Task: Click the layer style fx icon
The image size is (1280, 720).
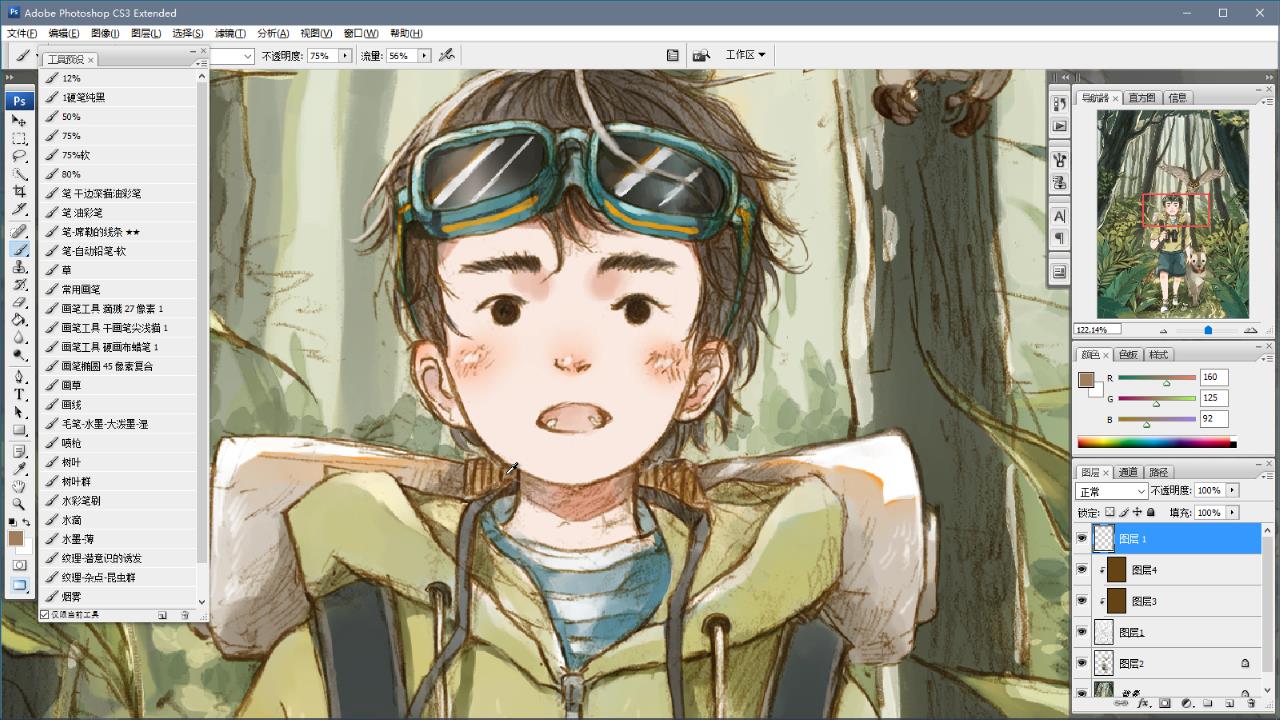Action: click(x=1143, y=704)
